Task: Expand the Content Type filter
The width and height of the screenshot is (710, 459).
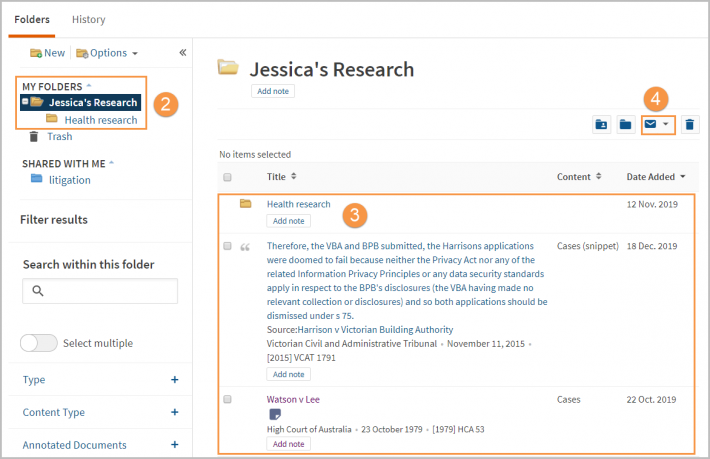Action: pos(174,412)
